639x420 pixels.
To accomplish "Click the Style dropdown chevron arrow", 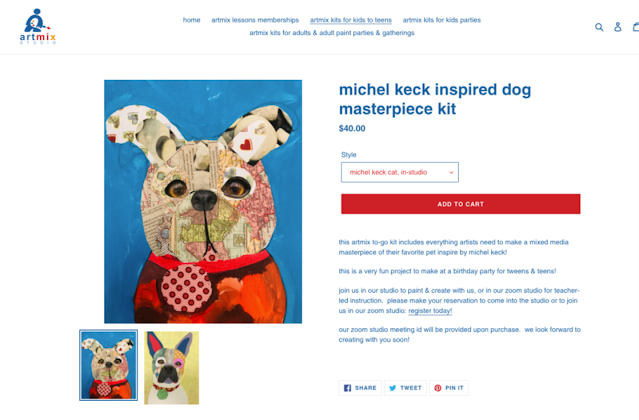I will [x=451, y=172].
